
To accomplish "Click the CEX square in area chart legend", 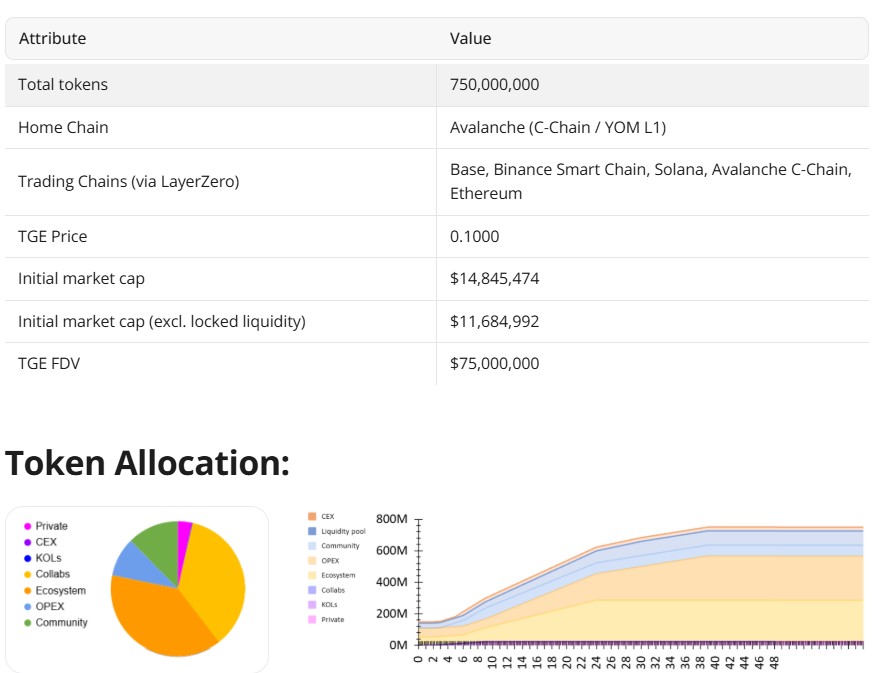I will coord(311,517).
